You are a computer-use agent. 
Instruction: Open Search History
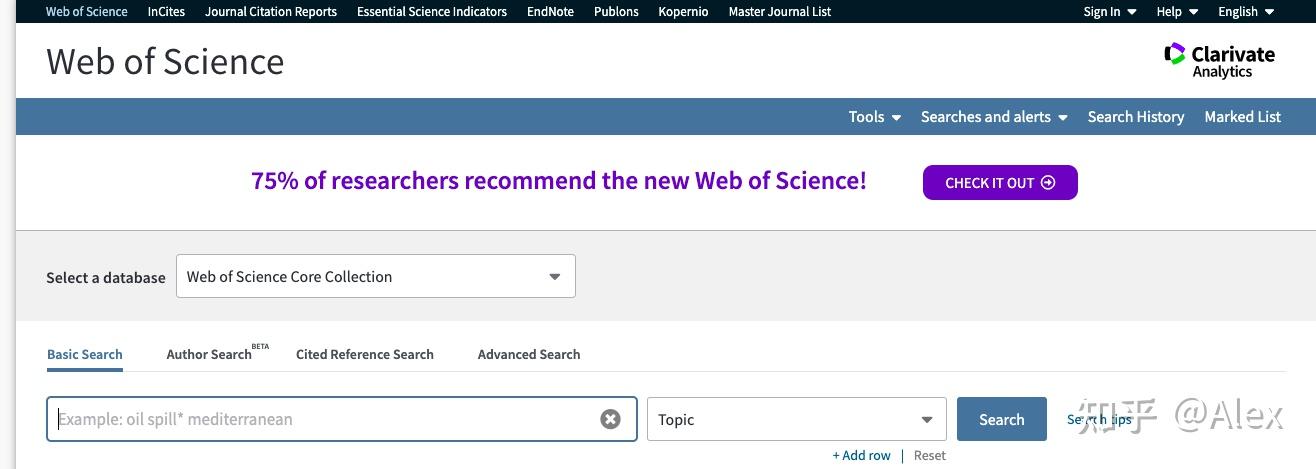point(1136,117)
